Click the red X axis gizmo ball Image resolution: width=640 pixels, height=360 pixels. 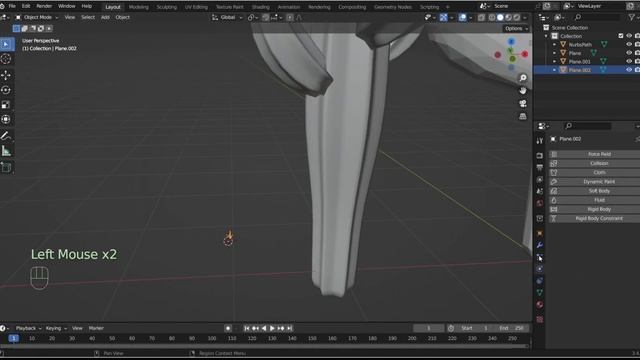click(525, 54)
